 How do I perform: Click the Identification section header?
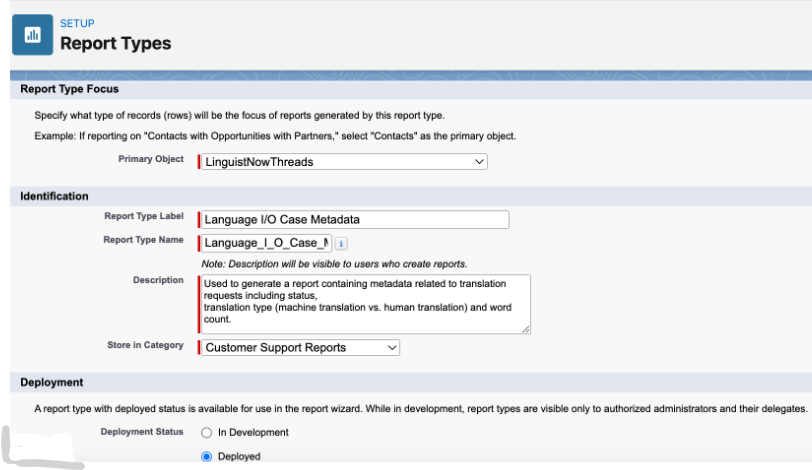(x=54, y=196)
